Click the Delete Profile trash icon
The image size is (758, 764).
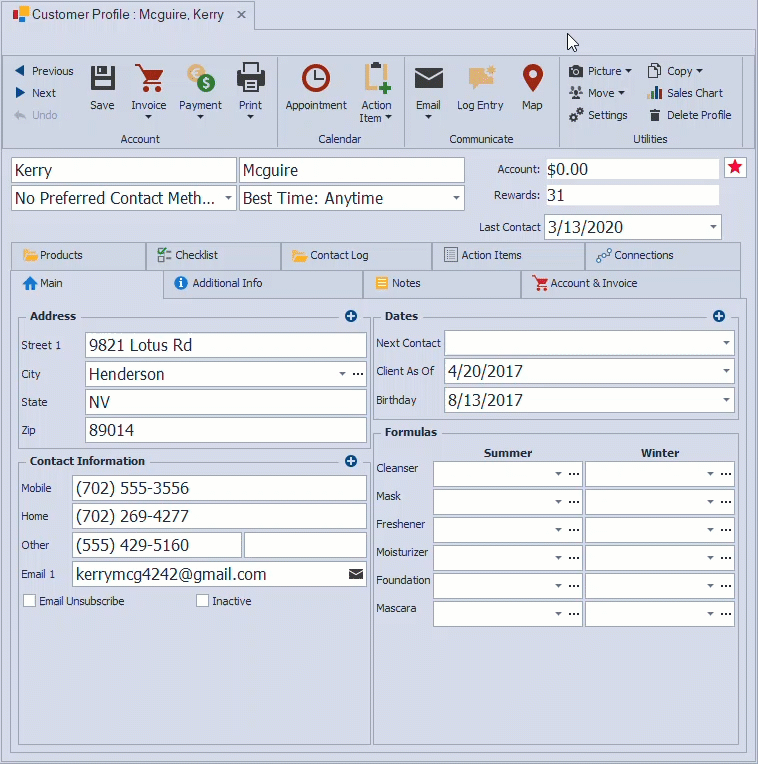point(655,115)
